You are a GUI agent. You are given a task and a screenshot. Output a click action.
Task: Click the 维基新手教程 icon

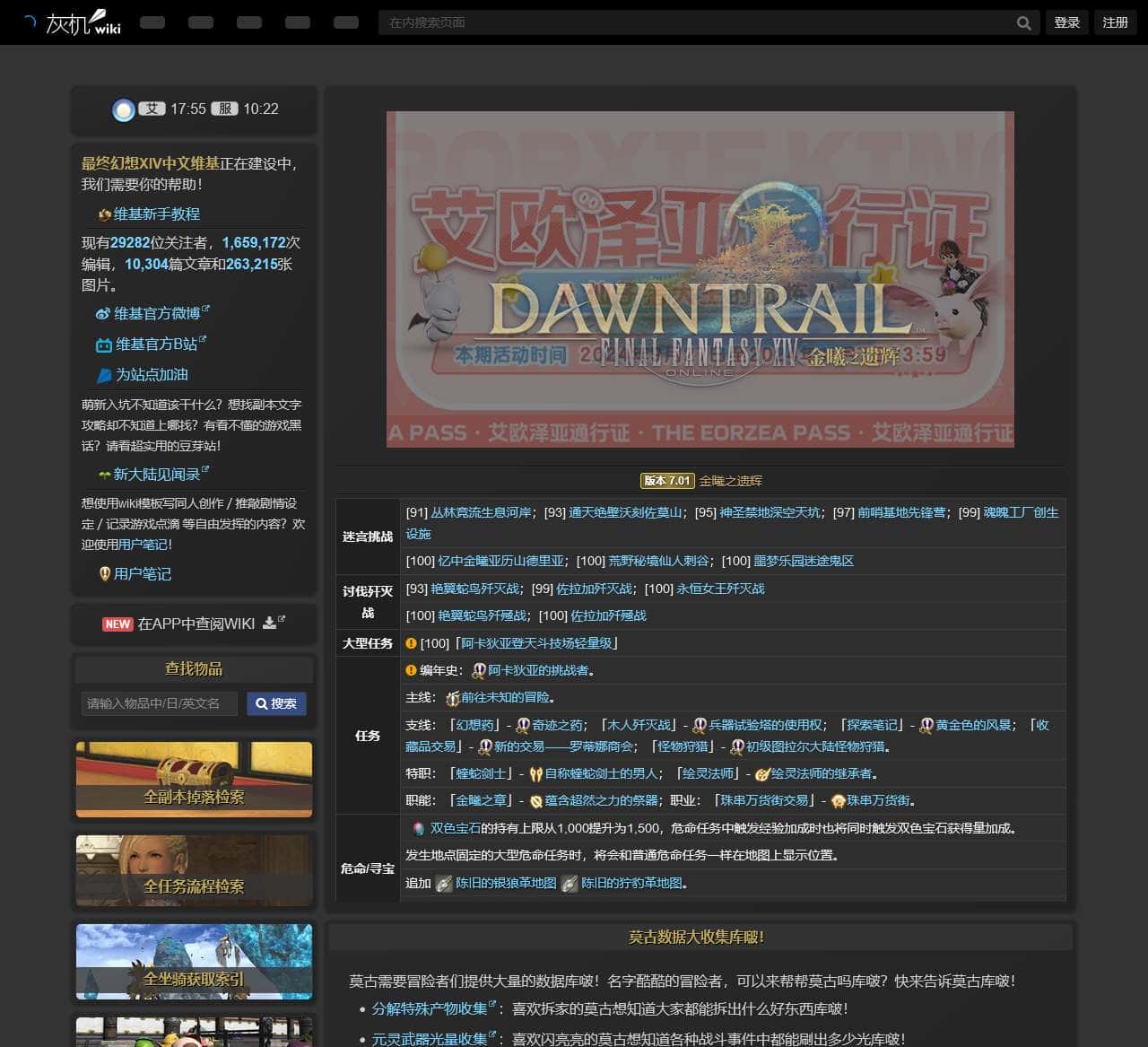coord(105,214)
